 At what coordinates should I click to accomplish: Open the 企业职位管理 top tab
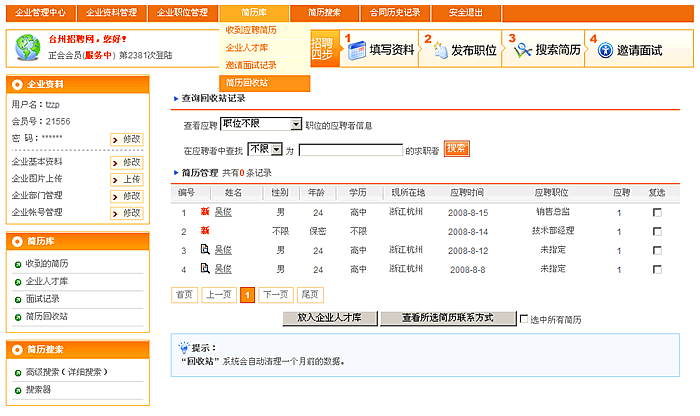click(184, 12)
